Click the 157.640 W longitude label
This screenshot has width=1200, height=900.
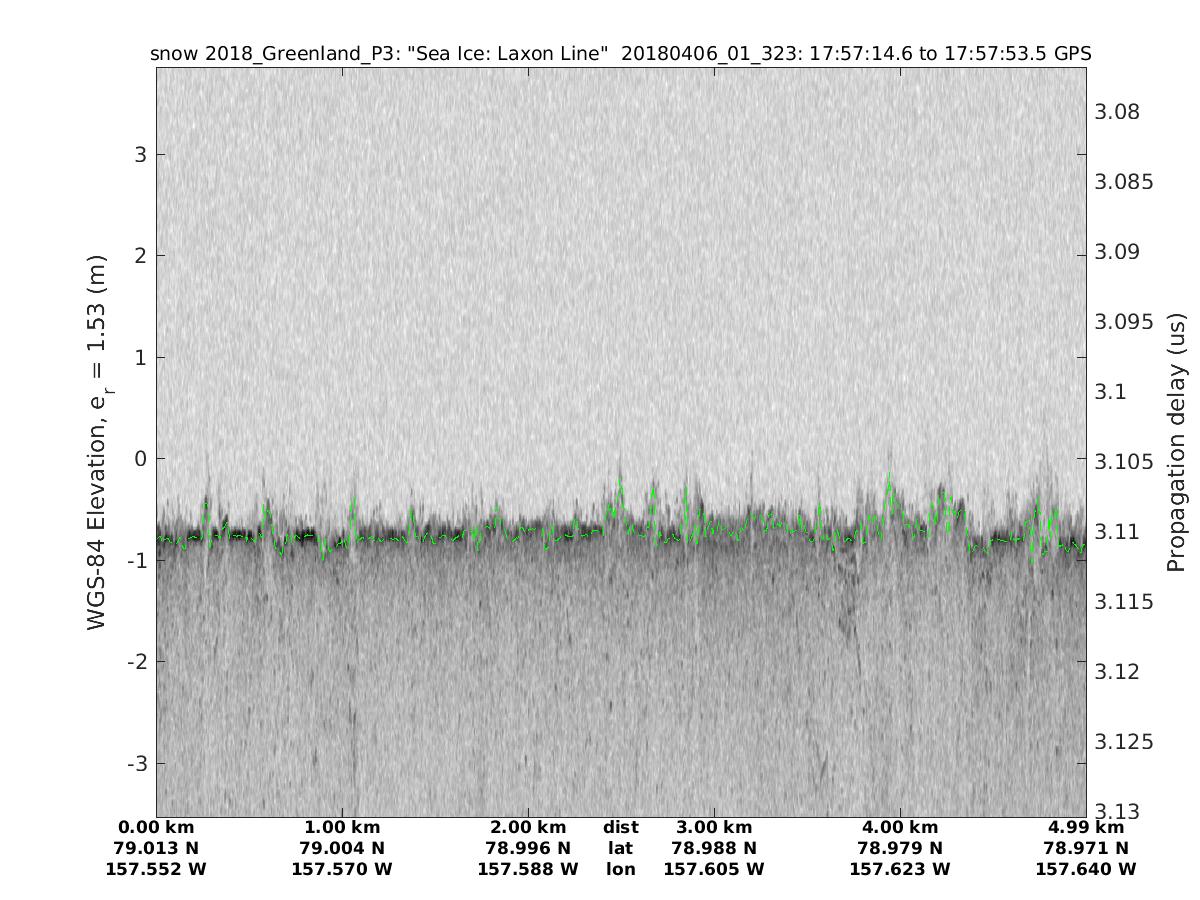[x=1086, y=869]
